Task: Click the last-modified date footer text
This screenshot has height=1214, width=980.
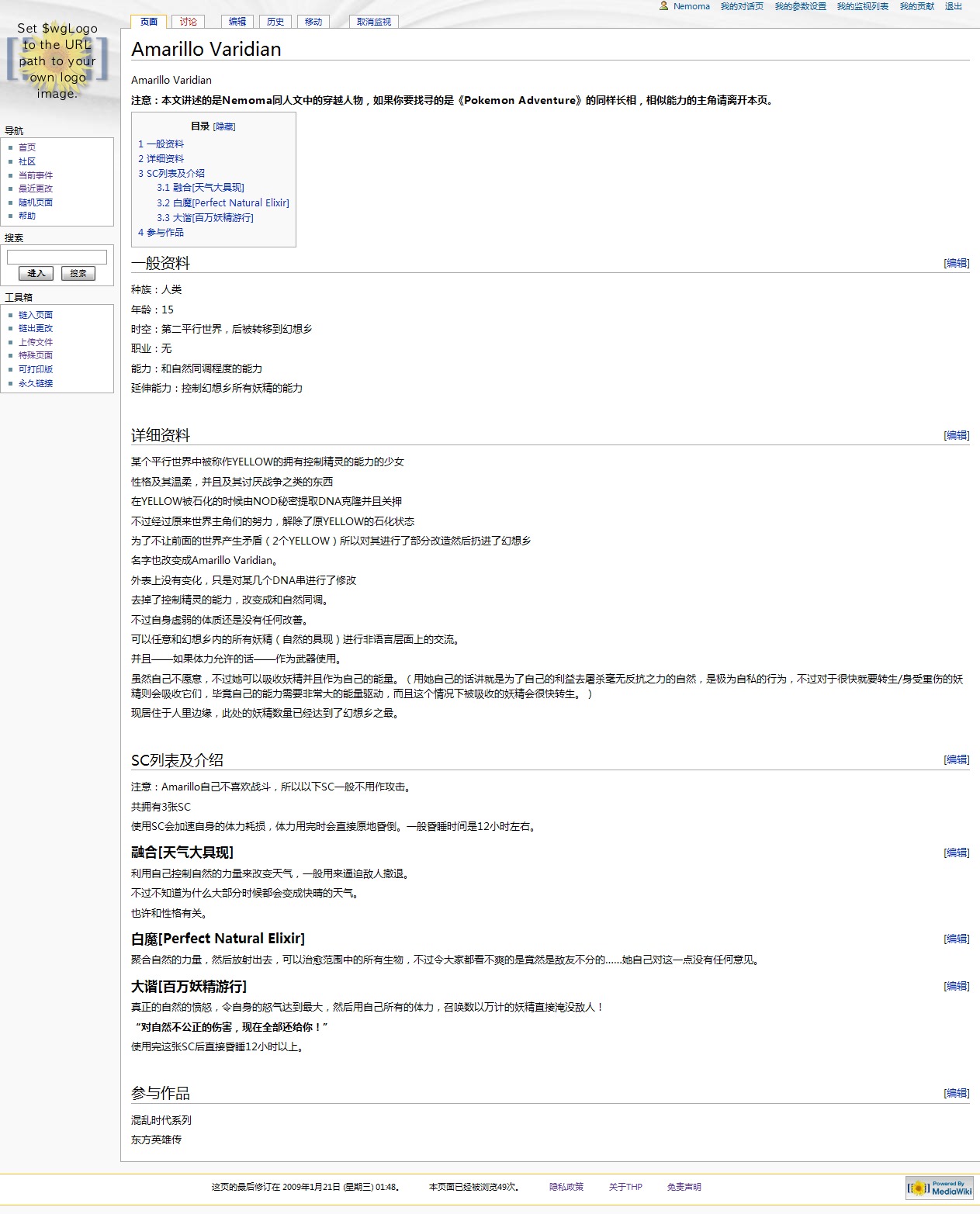Action: point(305,1187)
